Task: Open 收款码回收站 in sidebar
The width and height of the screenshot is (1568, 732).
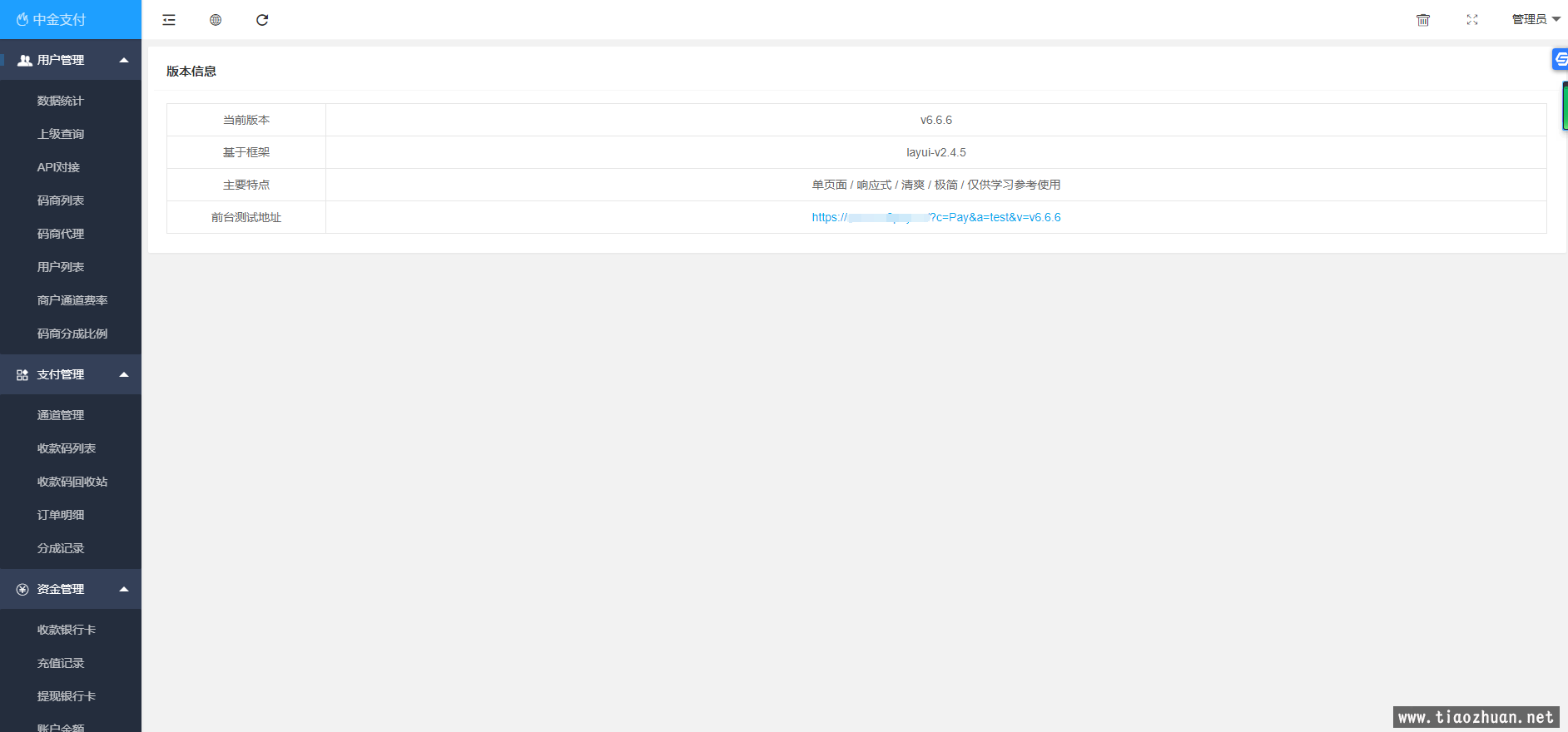Action: tap(72, 482)
